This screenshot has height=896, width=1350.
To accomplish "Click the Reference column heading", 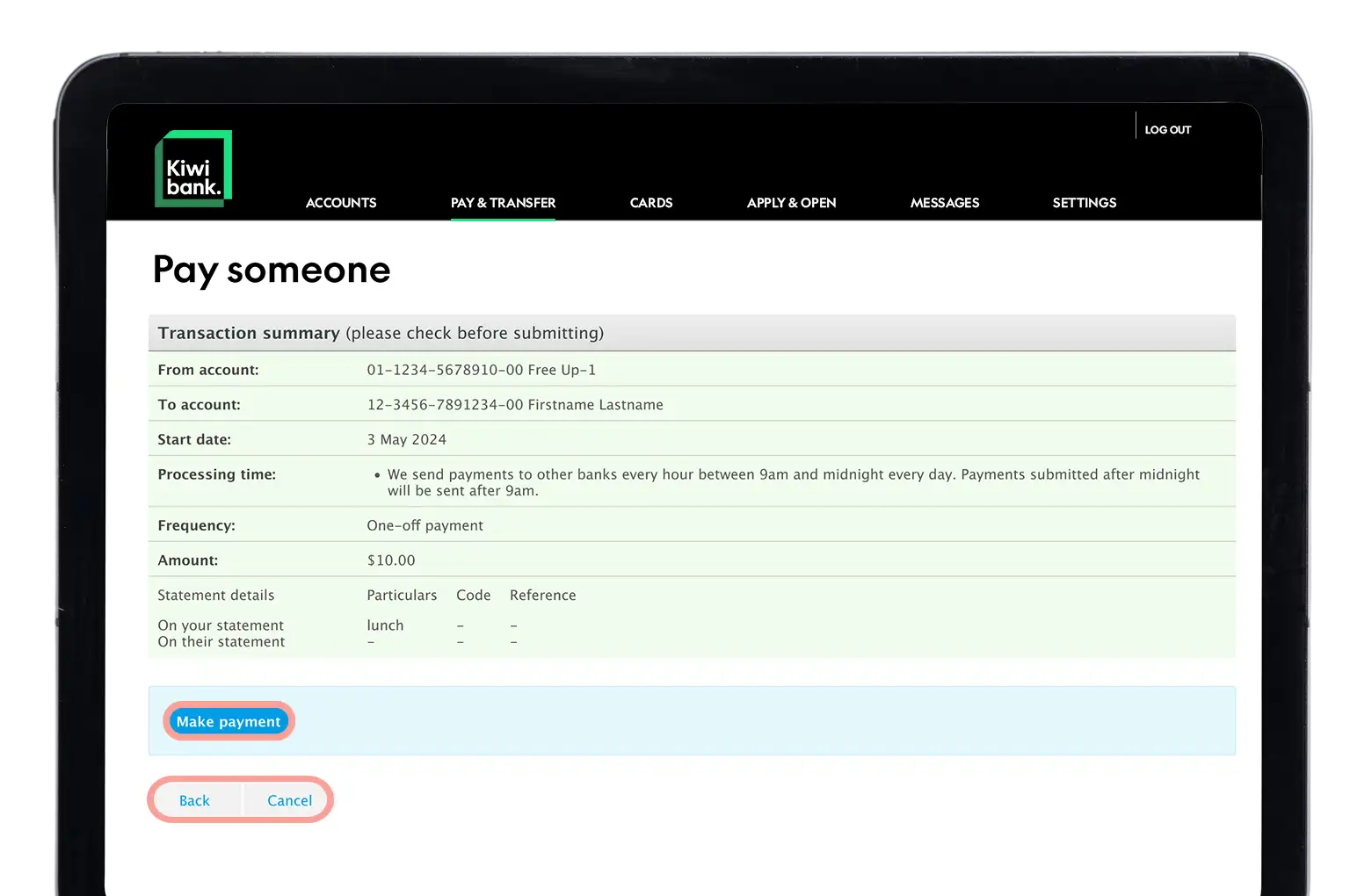I will click(543, 595).
